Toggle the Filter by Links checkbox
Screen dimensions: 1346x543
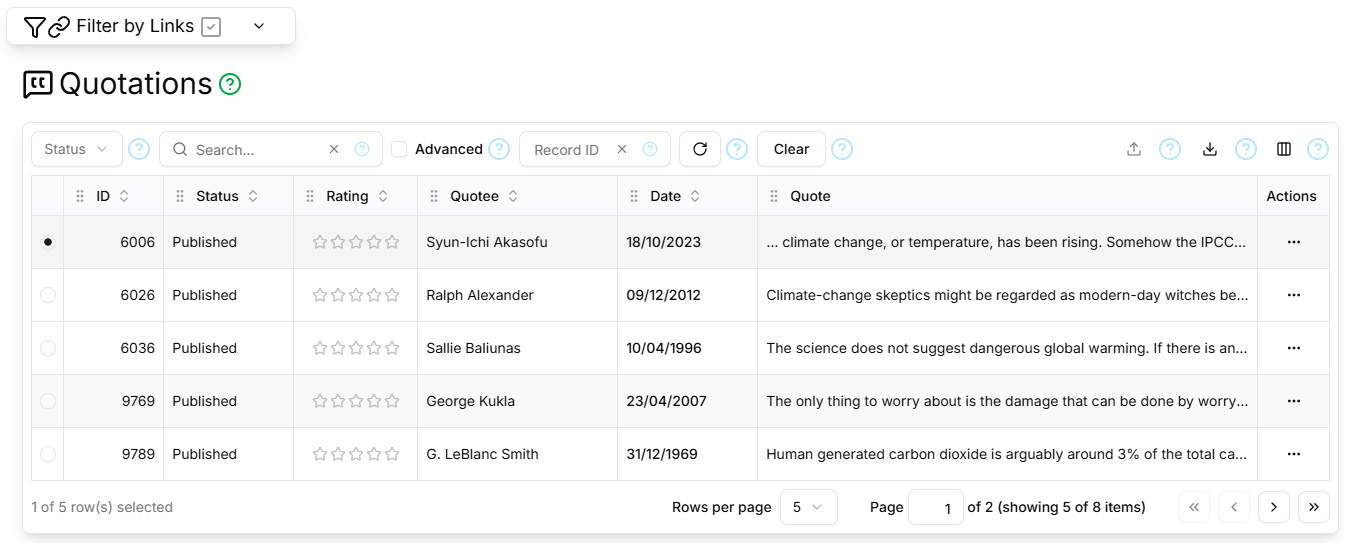pos(211,27)
